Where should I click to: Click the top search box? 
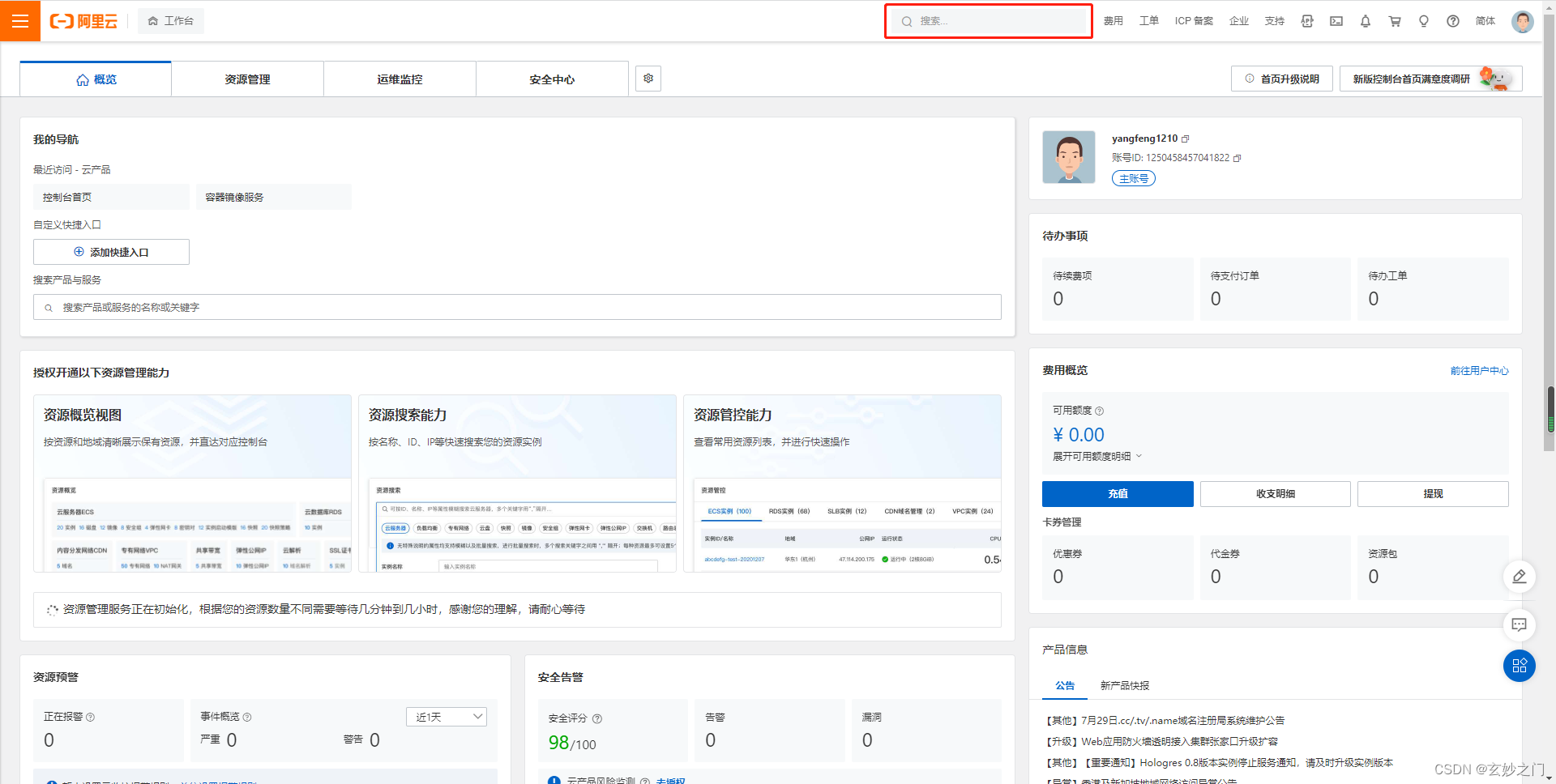(x=989, y=21)
